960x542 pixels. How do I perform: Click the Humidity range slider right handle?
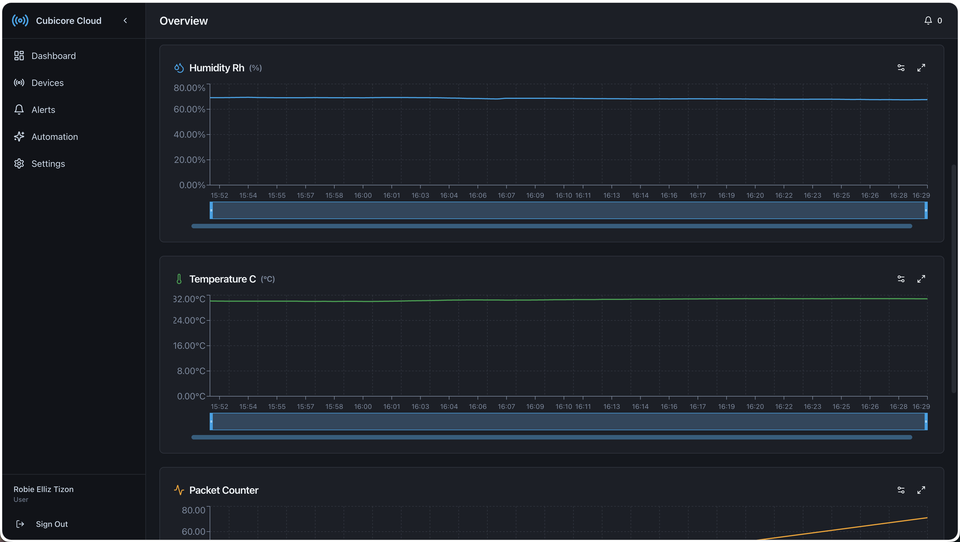tap(926, 210)
